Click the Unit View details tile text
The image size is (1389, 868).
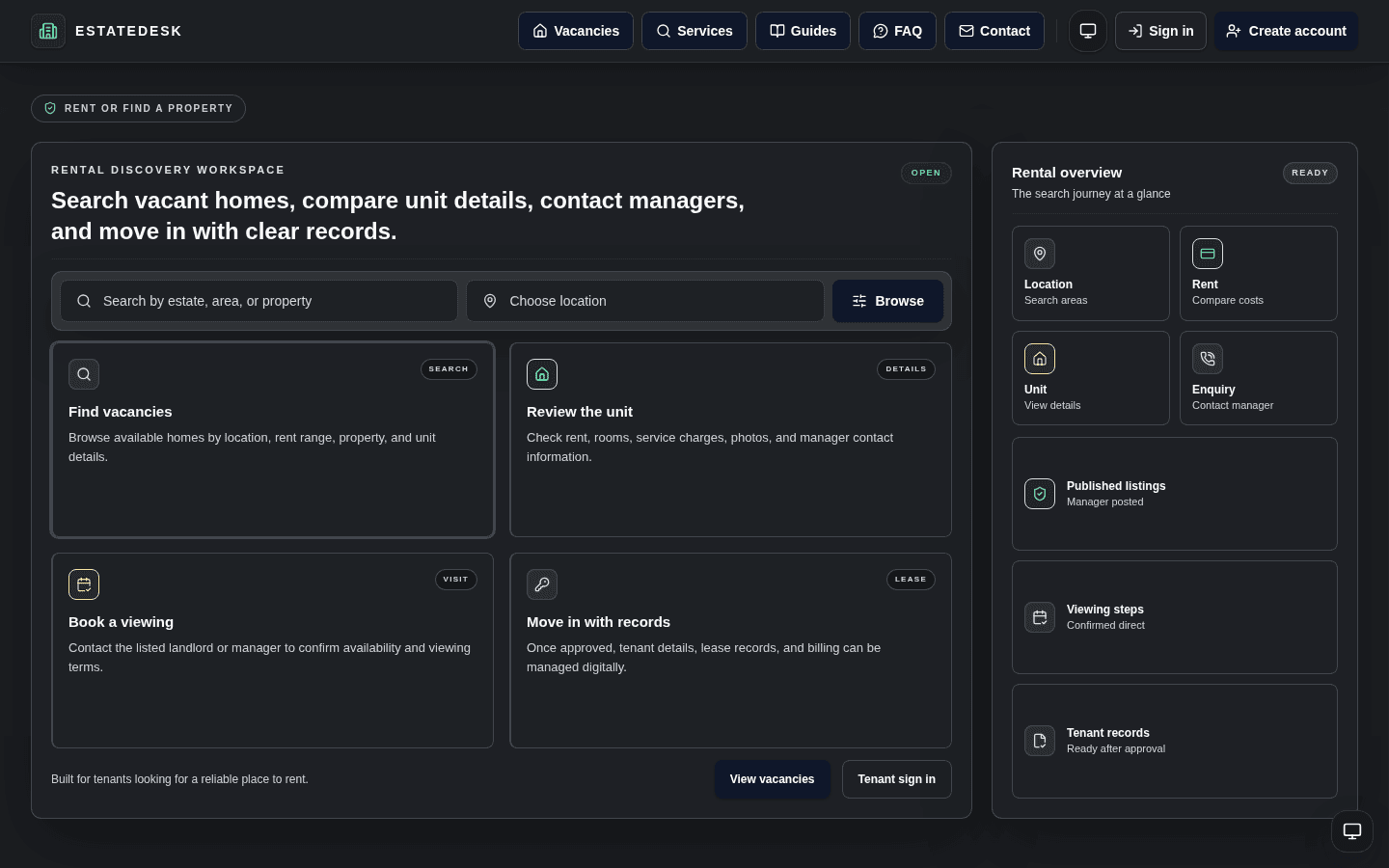coord(1052,397)
